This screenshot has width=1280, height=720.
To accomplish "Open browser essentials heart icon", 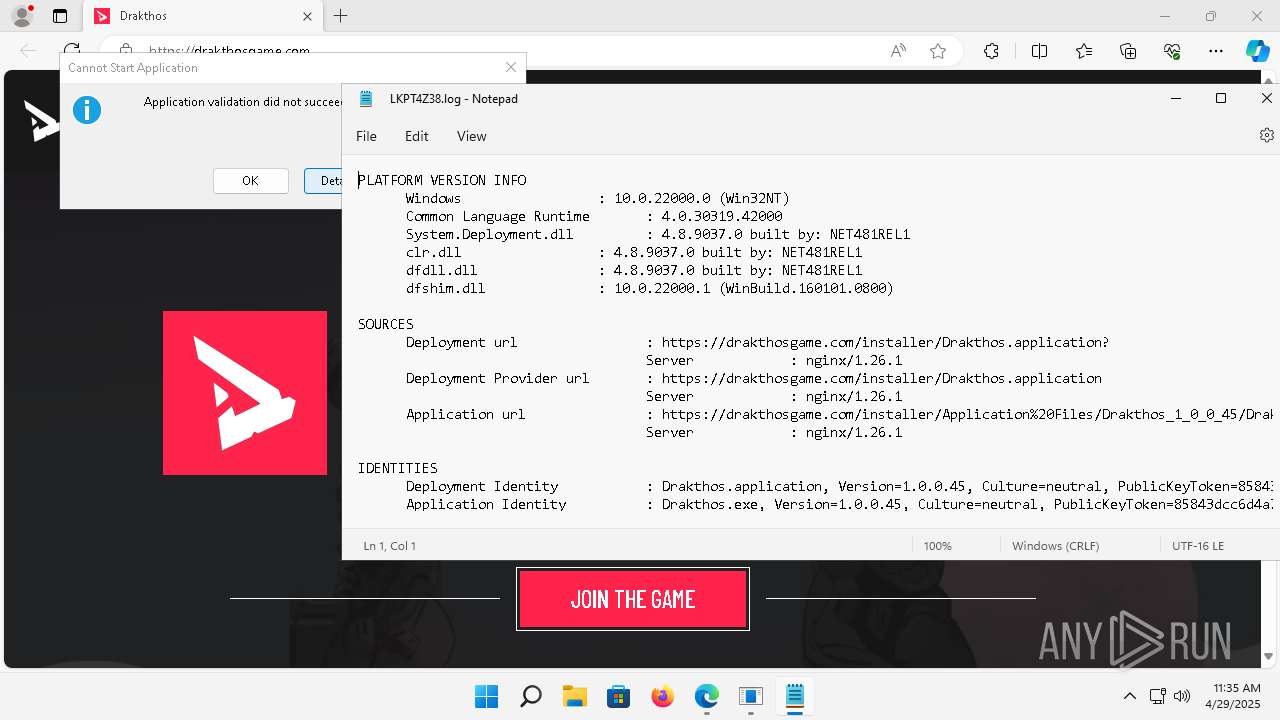I will point(1172,51).
